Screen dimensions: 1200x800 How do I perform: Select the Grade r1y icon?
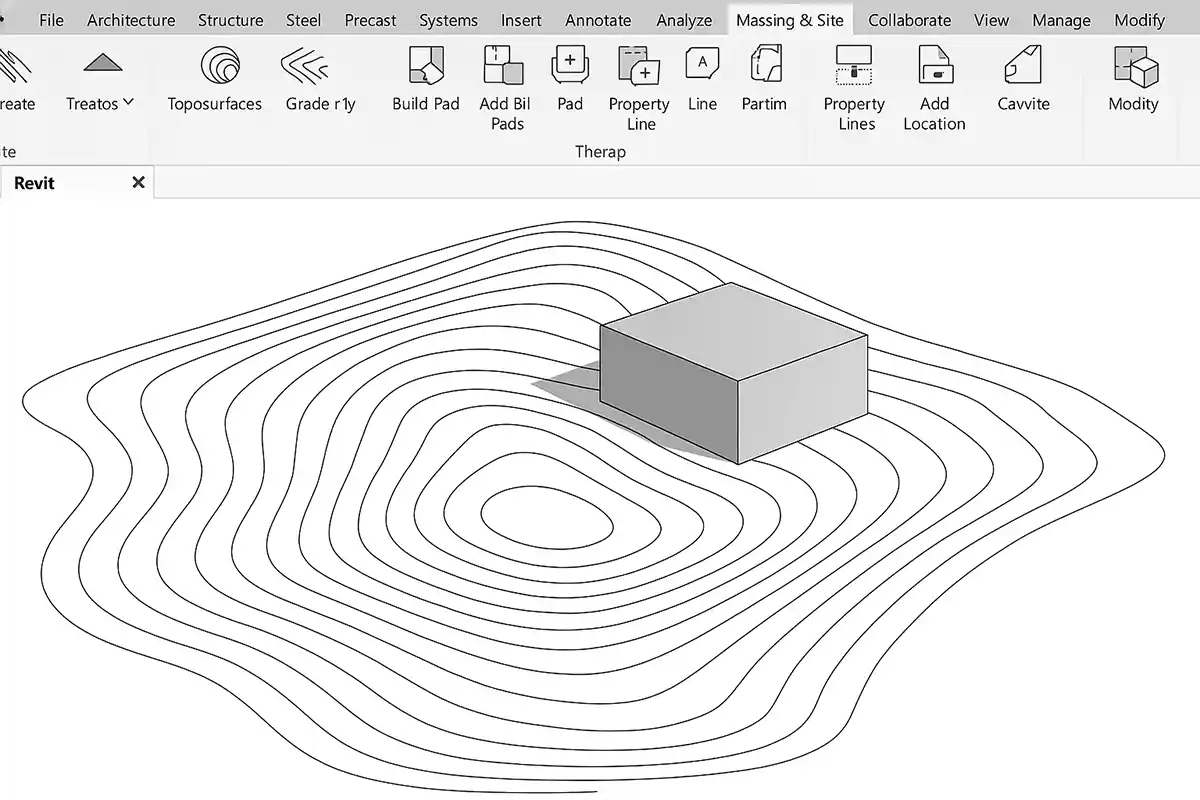click(306, 67)
